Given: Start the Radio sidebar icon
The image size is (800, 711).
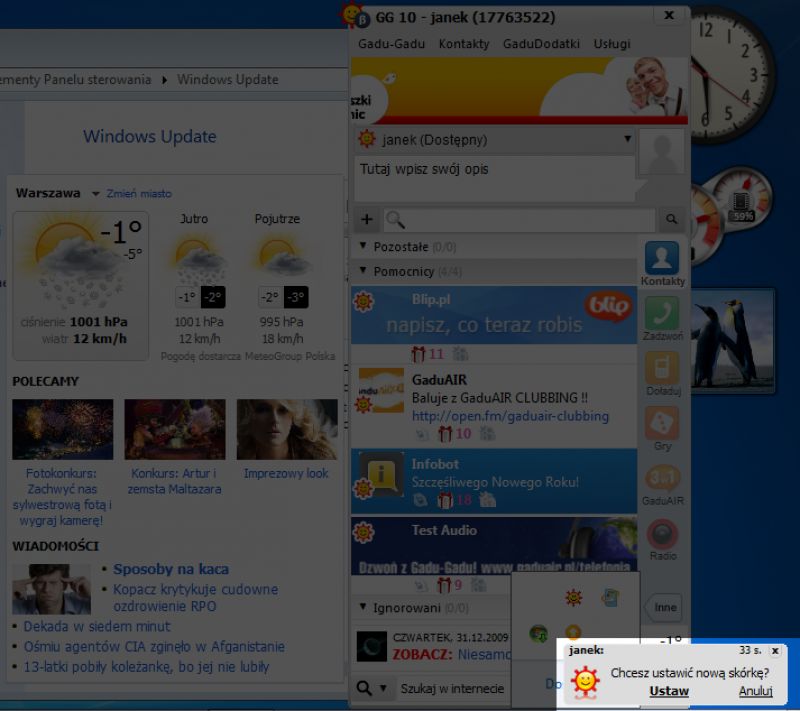Looking at the screenshot, I should pyautogui.click(x=662, y=534).
